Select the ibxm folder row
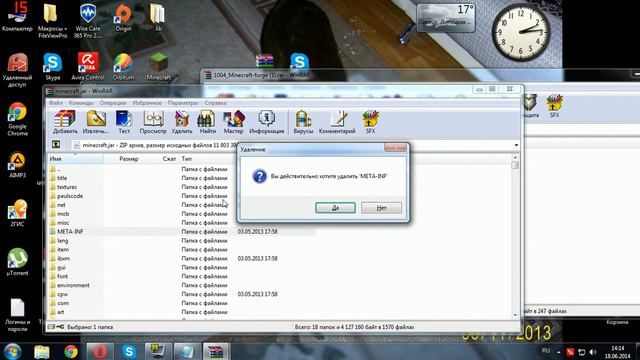Image resolution: width=640 pixels, height=360 pixels. coord(181,258)
